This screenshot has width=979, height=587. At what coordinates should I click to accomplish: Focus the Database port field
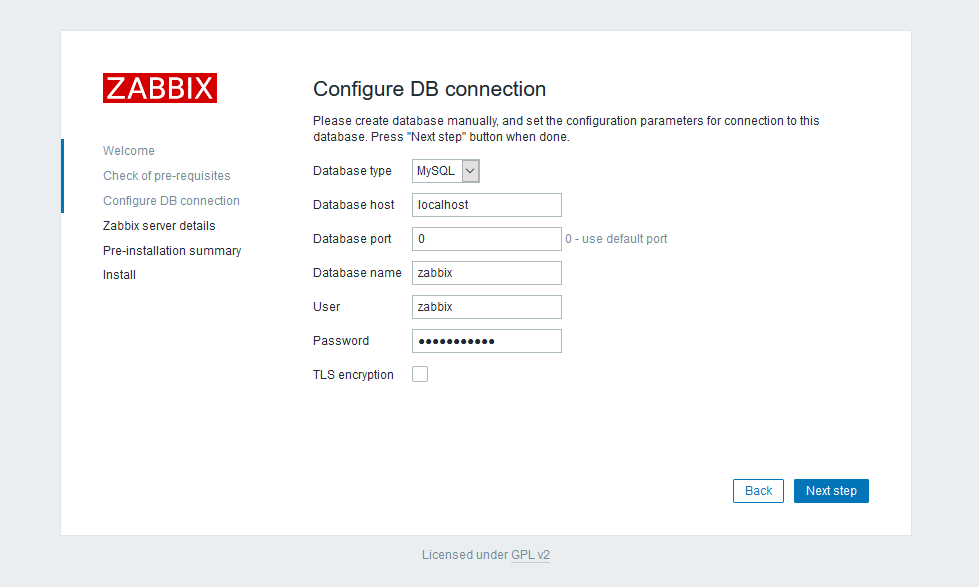tap(487, 239)
